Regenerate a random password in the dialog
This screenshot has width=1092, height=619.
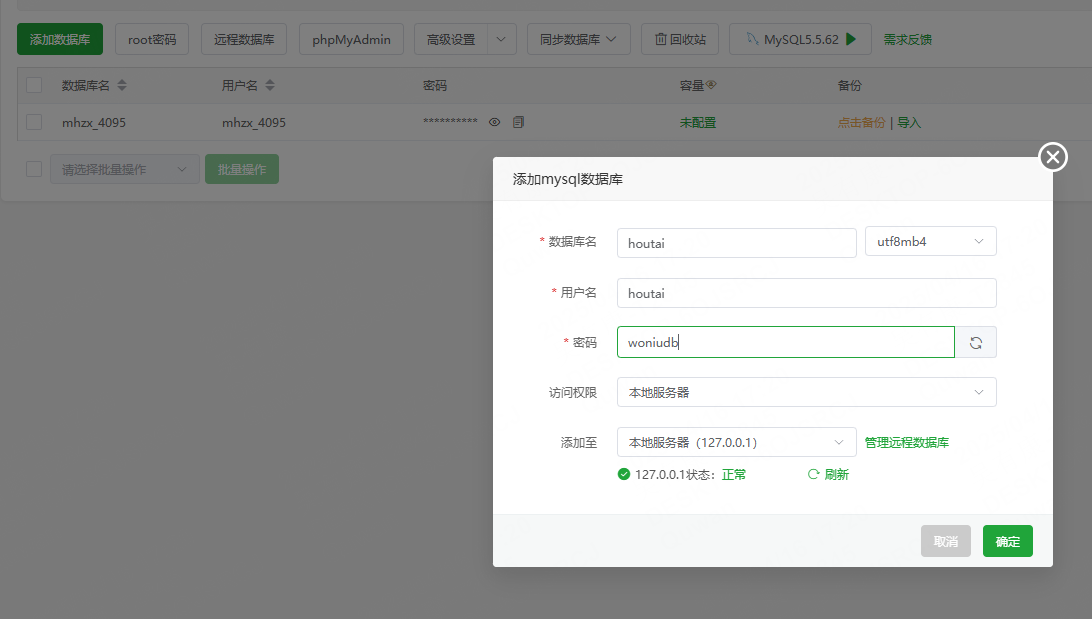point(975,341)
